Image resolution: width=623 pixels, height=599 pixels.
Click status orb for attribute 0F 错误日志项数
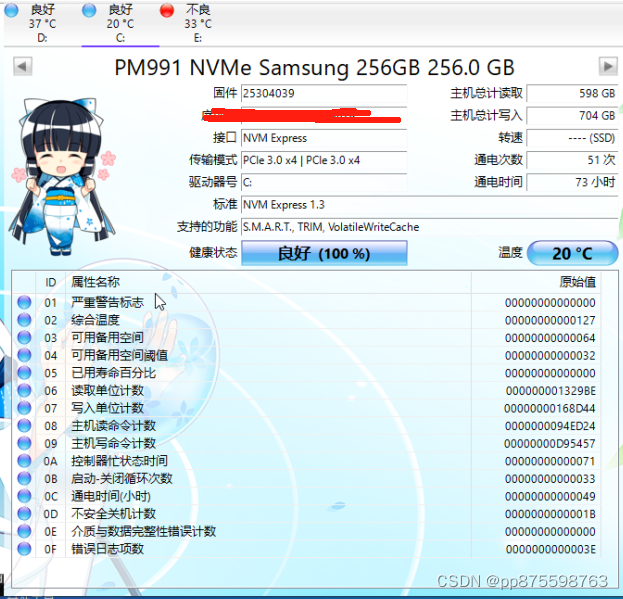(24, 549)
